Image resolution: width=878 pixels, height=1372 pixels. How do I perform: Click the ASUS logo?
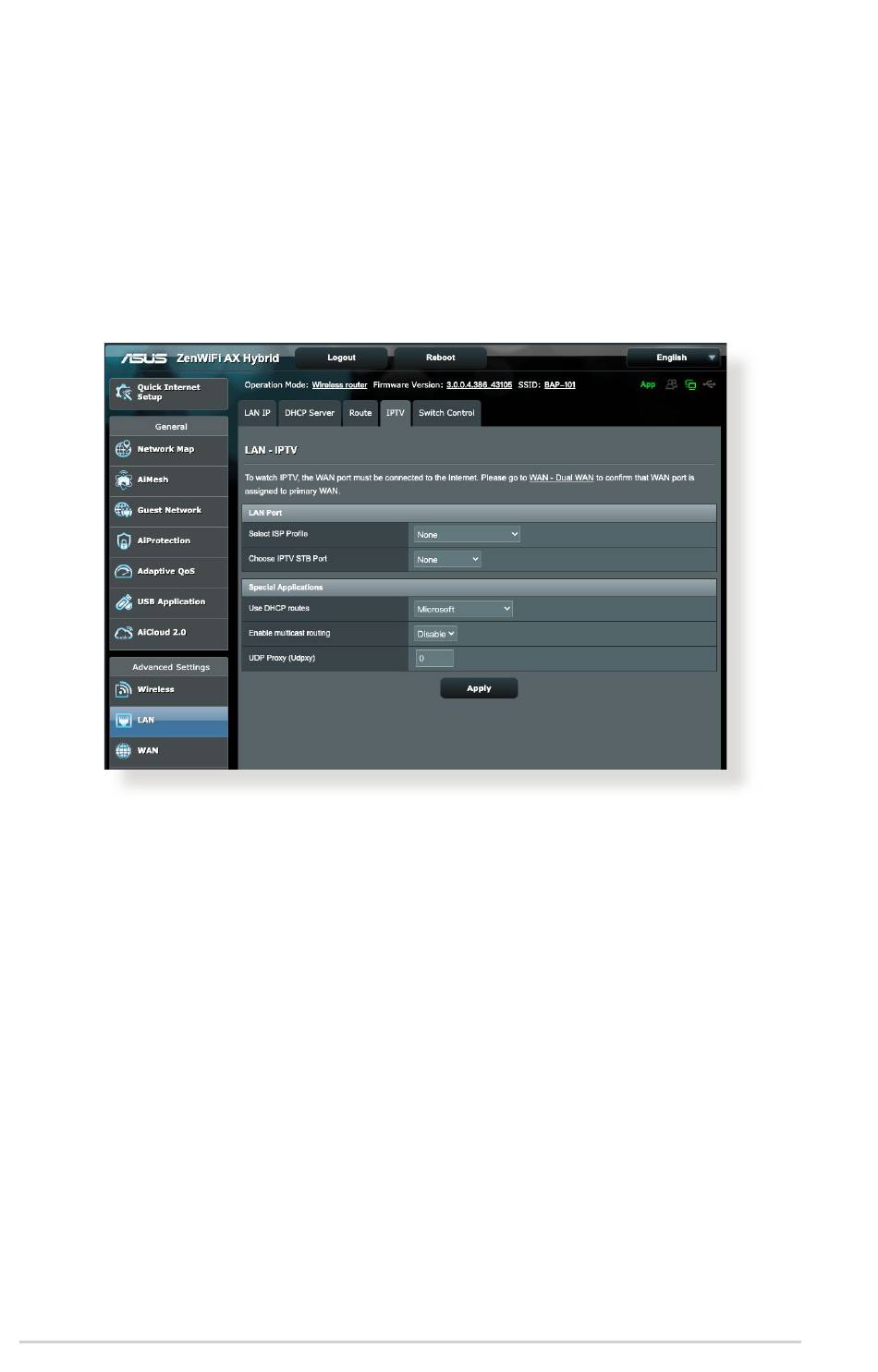[x=144, y=358]
